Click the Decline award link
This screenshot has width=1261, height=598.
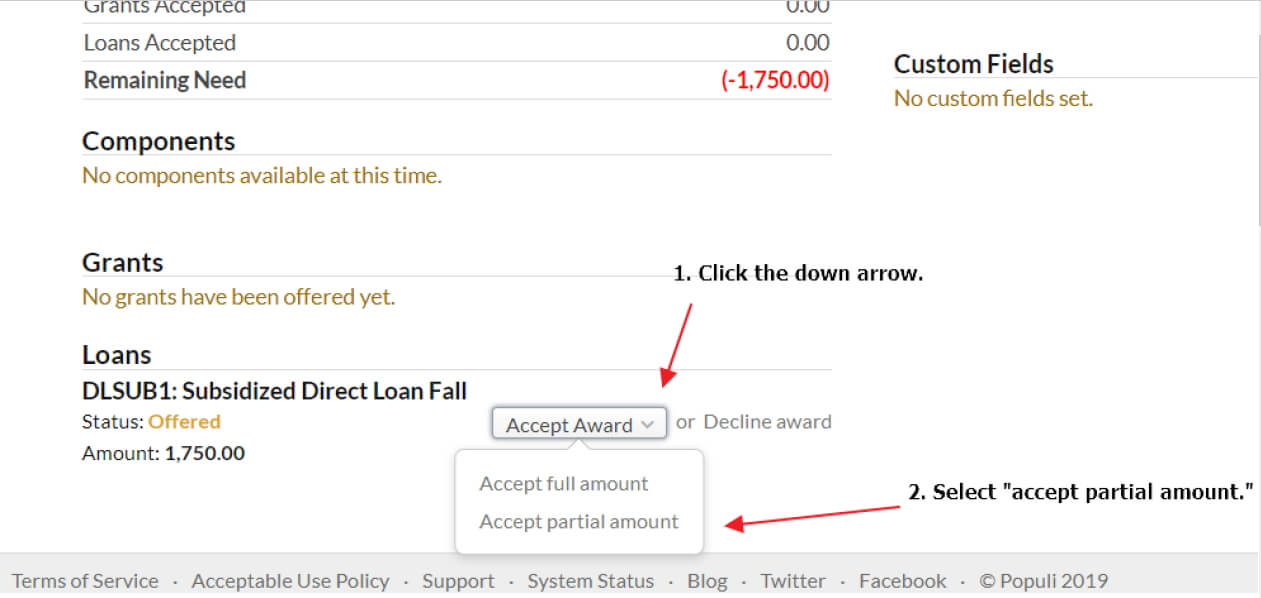click(x=767, y=421)
